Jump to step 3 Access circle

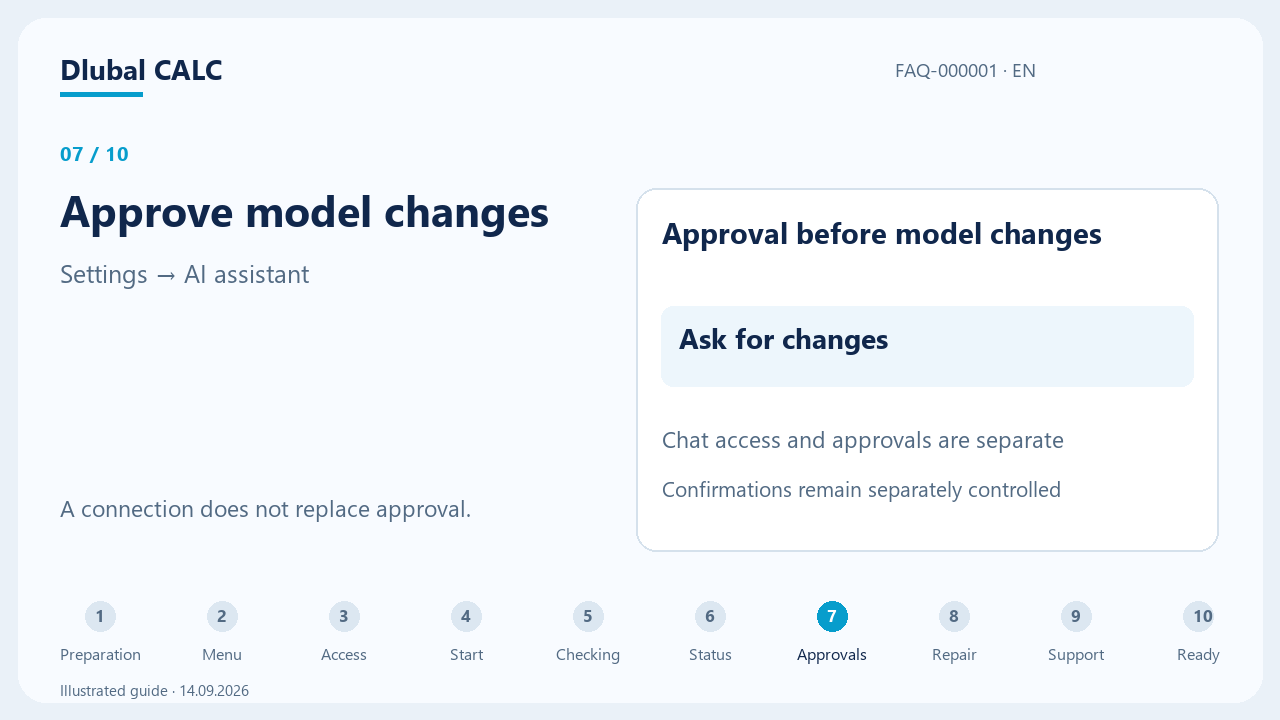click(344, 617)
